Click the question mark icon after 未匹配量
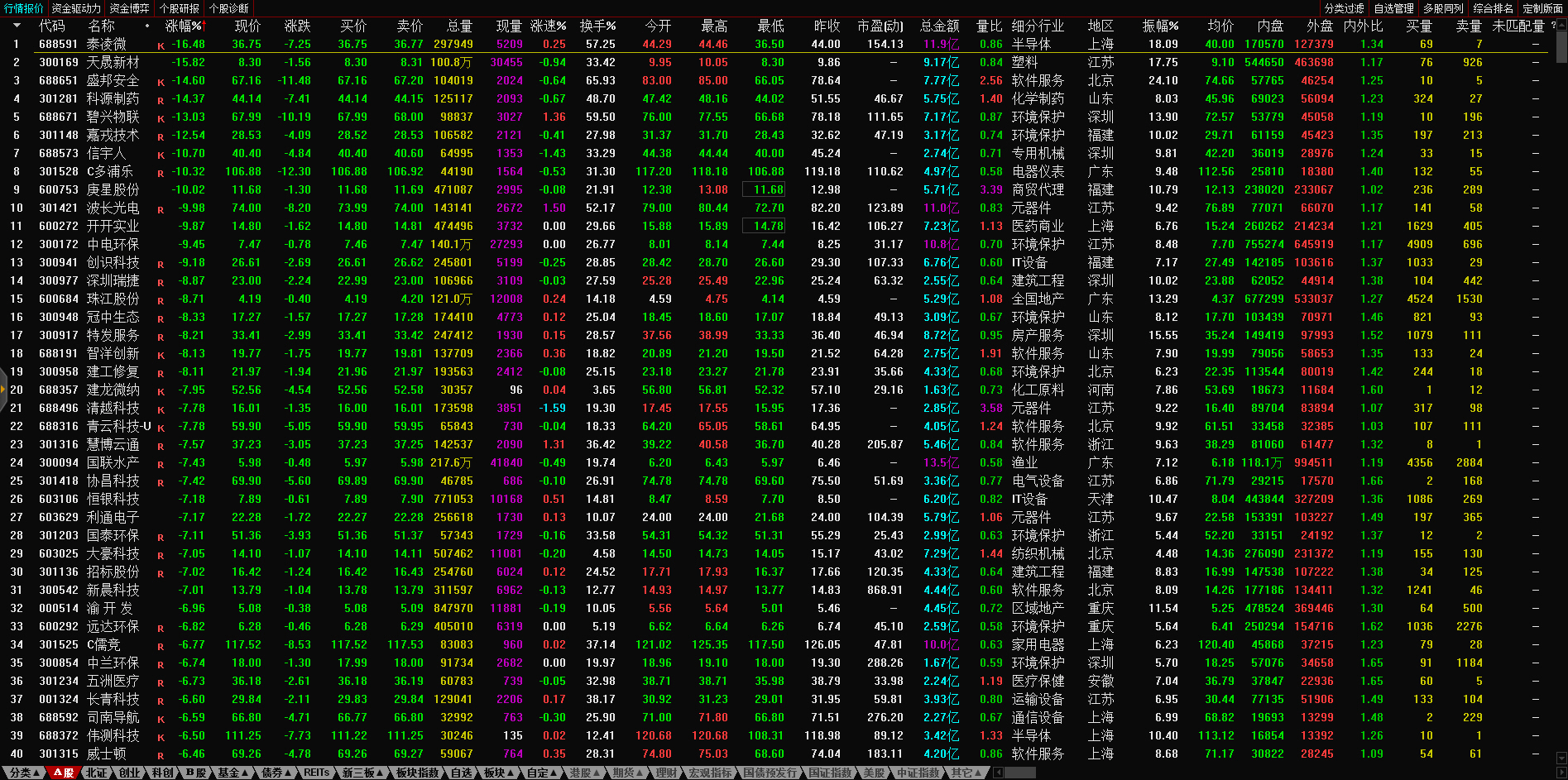The image size is (1568, 780). click(x=1553, y=26)
